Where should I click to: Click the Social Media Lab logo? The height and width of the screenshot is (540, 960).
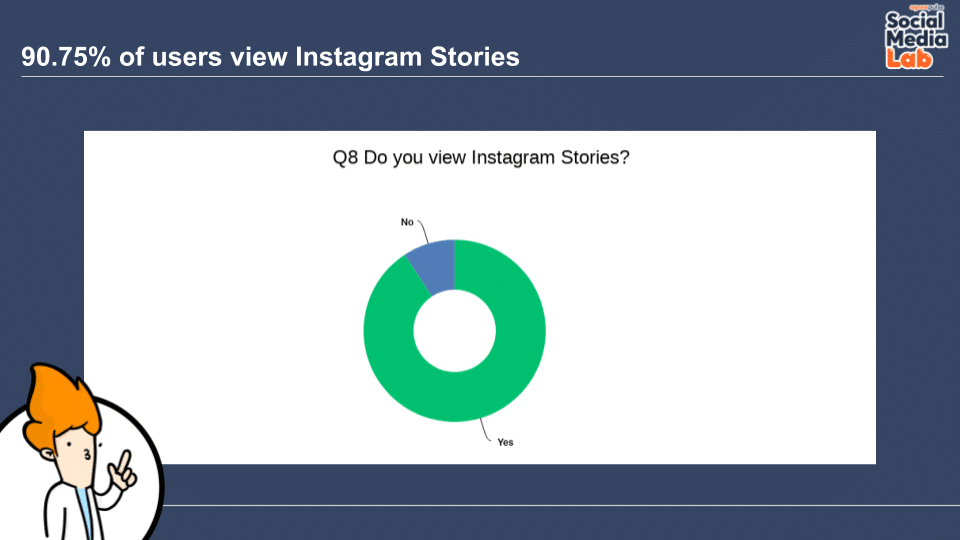pyautogui.click(x=916, y=37)
